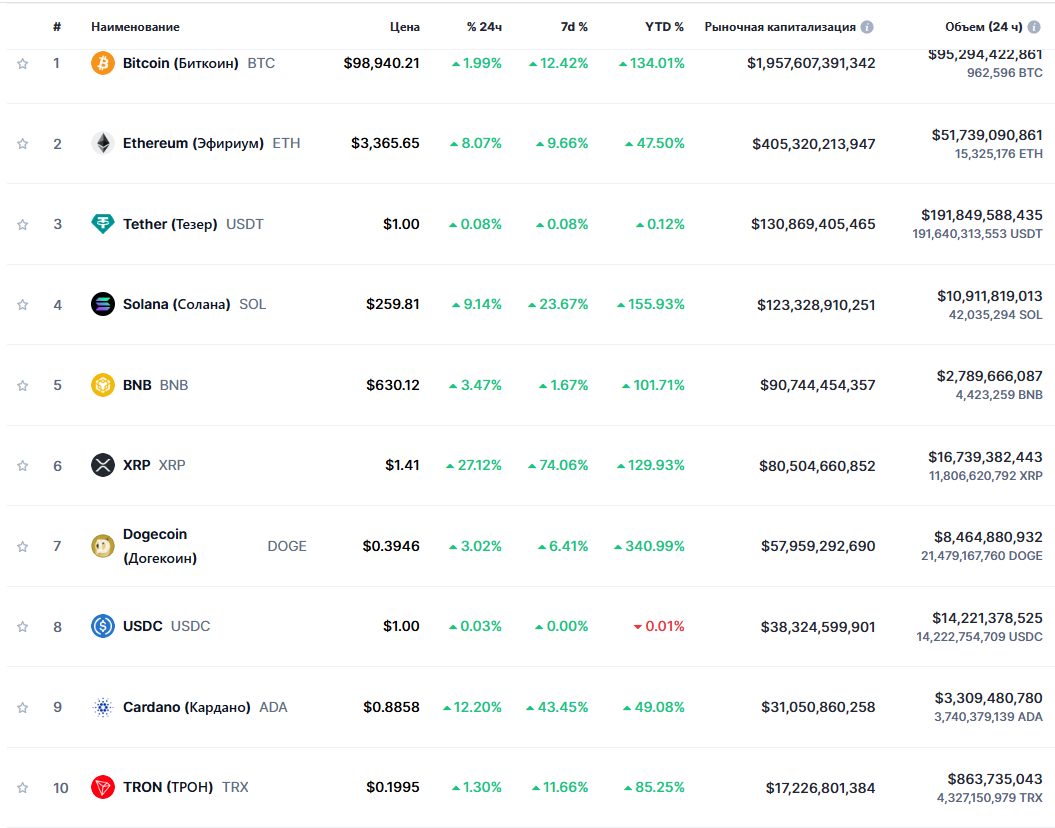The width and height of the screenshot is (1055, 828).
Task: Click the Dogecoin logo icon
Action: [x=103, y=546]
